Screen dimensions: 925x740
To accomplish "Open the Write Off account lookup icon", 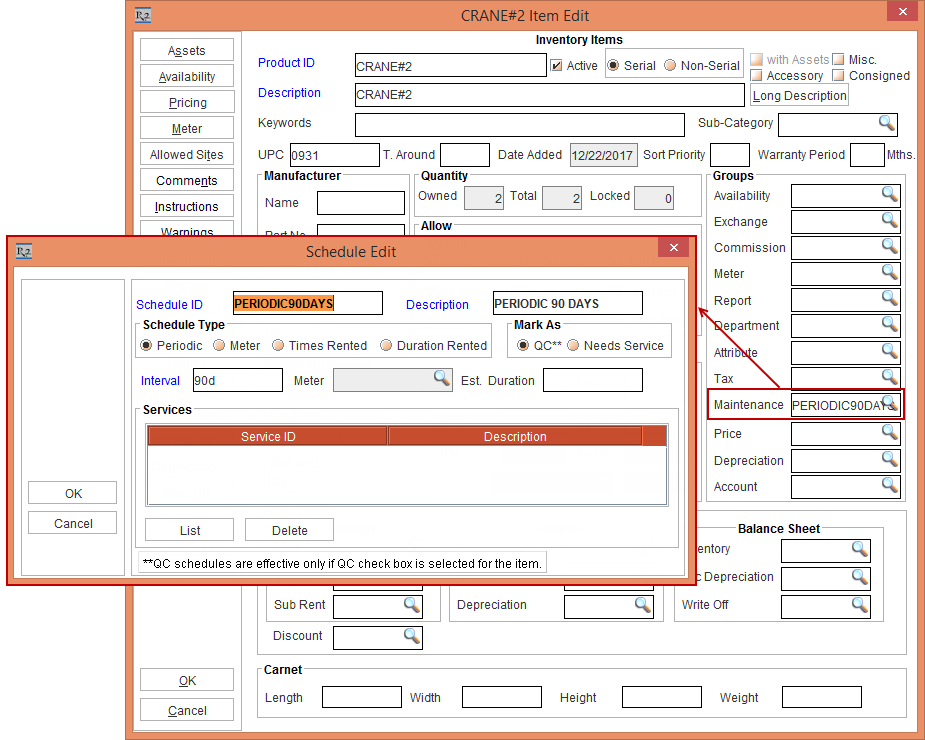I will click(859, 605).
